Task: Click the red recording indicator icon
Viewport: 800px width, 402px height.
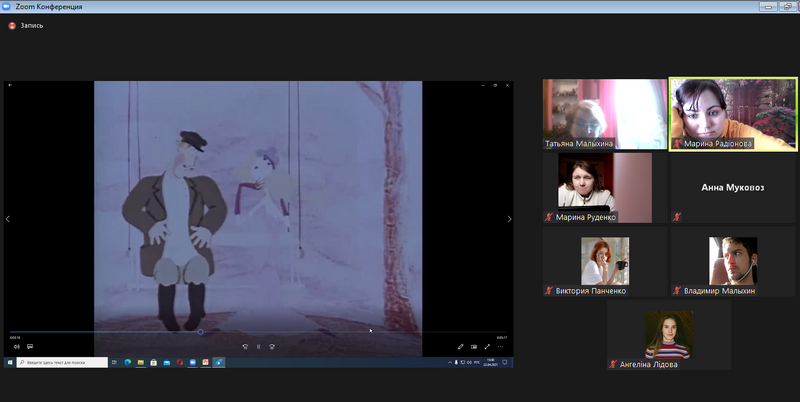Action: pos(12,26)
